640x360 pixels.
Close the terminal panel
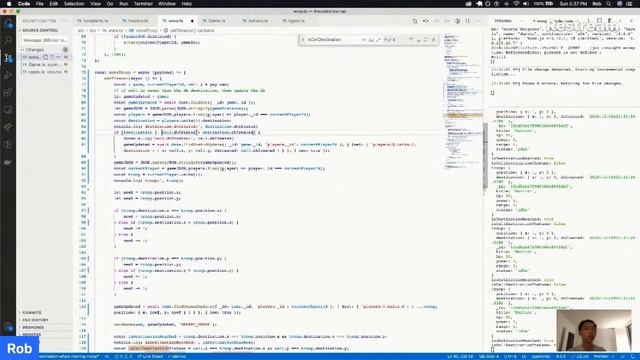(x=632, y=20)
